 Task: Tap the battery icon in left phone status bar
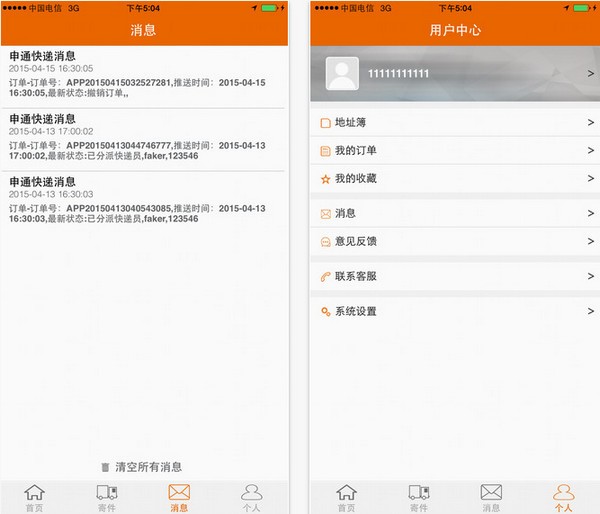(x=269, y=8)
